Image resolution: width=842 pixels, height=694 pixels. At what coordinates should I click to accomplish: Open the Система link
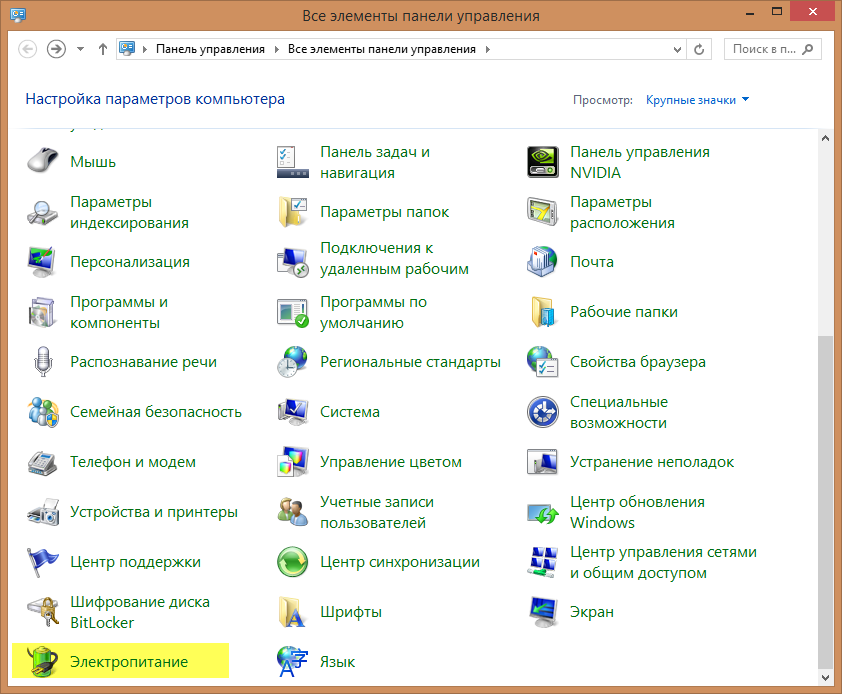point(350,412)
